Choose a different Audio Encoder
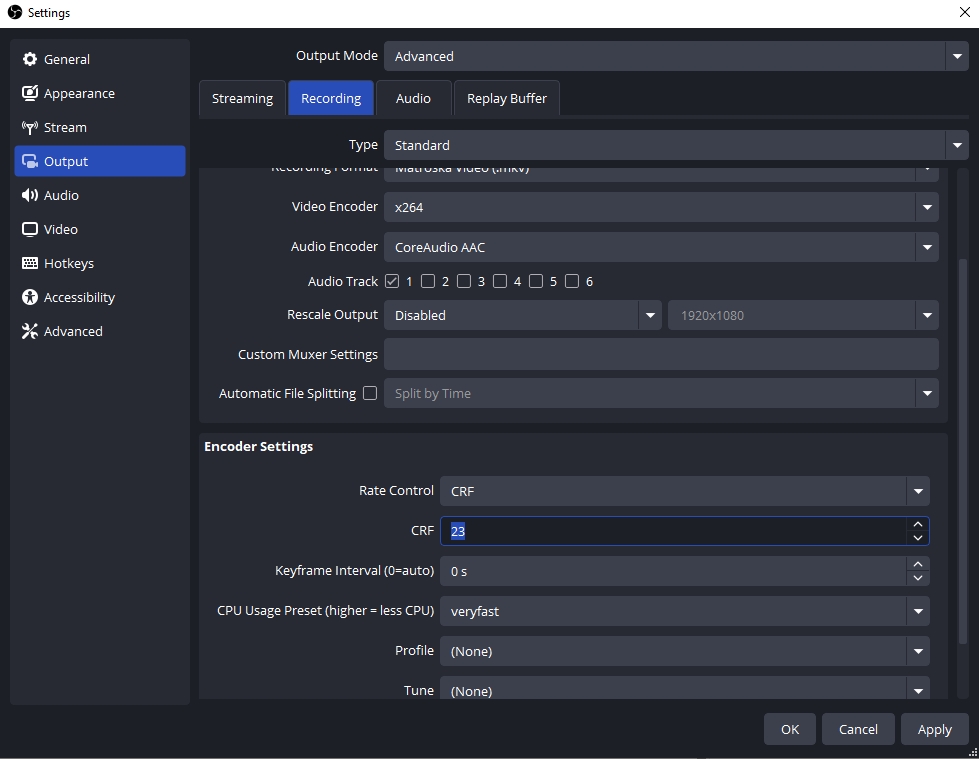Viewport: 979px width, 759px height. (x=661, y=247)
